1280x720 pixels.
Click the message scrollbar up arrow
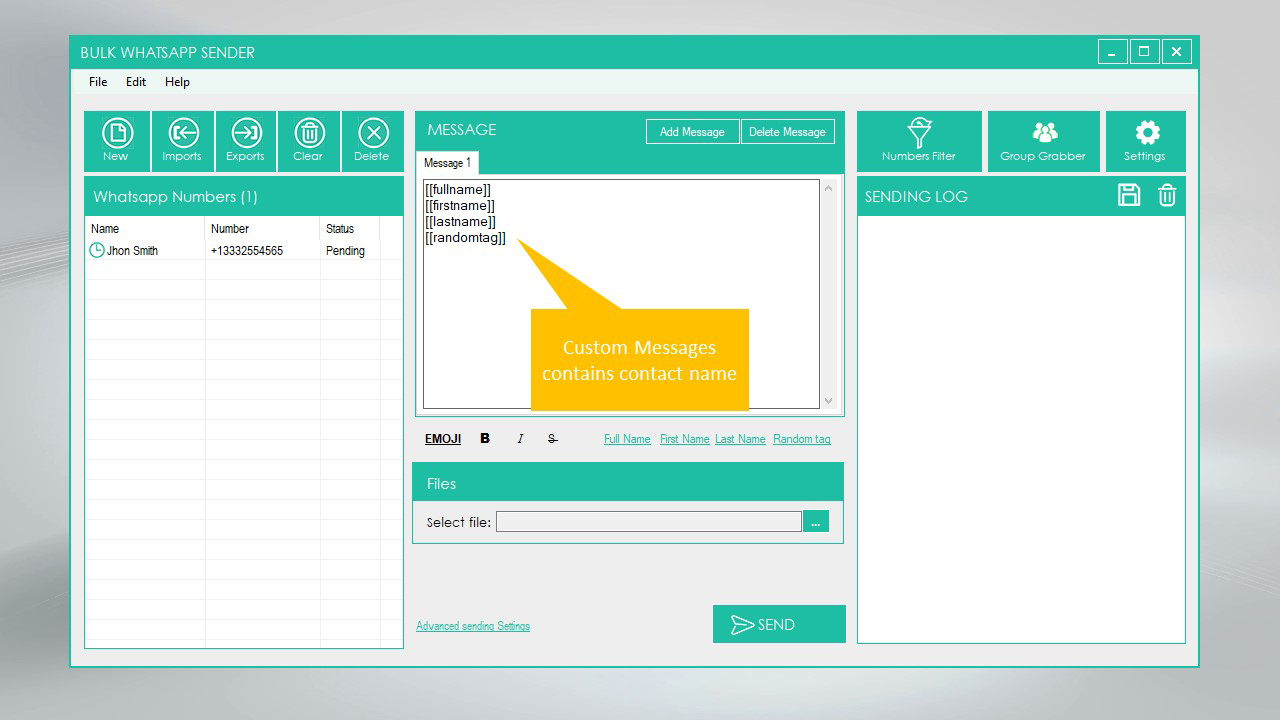(828, 188)
